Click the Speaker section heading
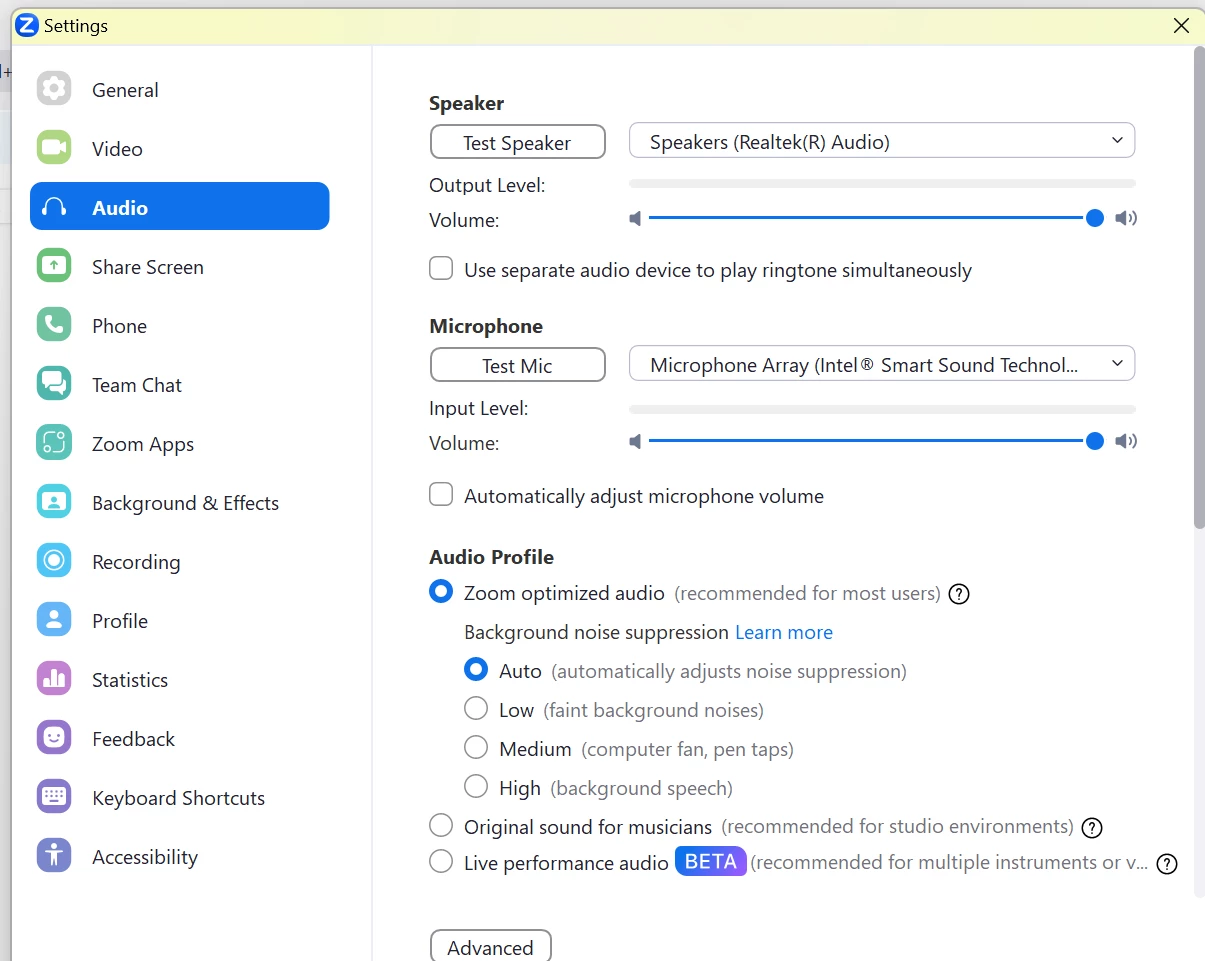The width and height of the screenshot is (1205, 961). click(466, 103)
